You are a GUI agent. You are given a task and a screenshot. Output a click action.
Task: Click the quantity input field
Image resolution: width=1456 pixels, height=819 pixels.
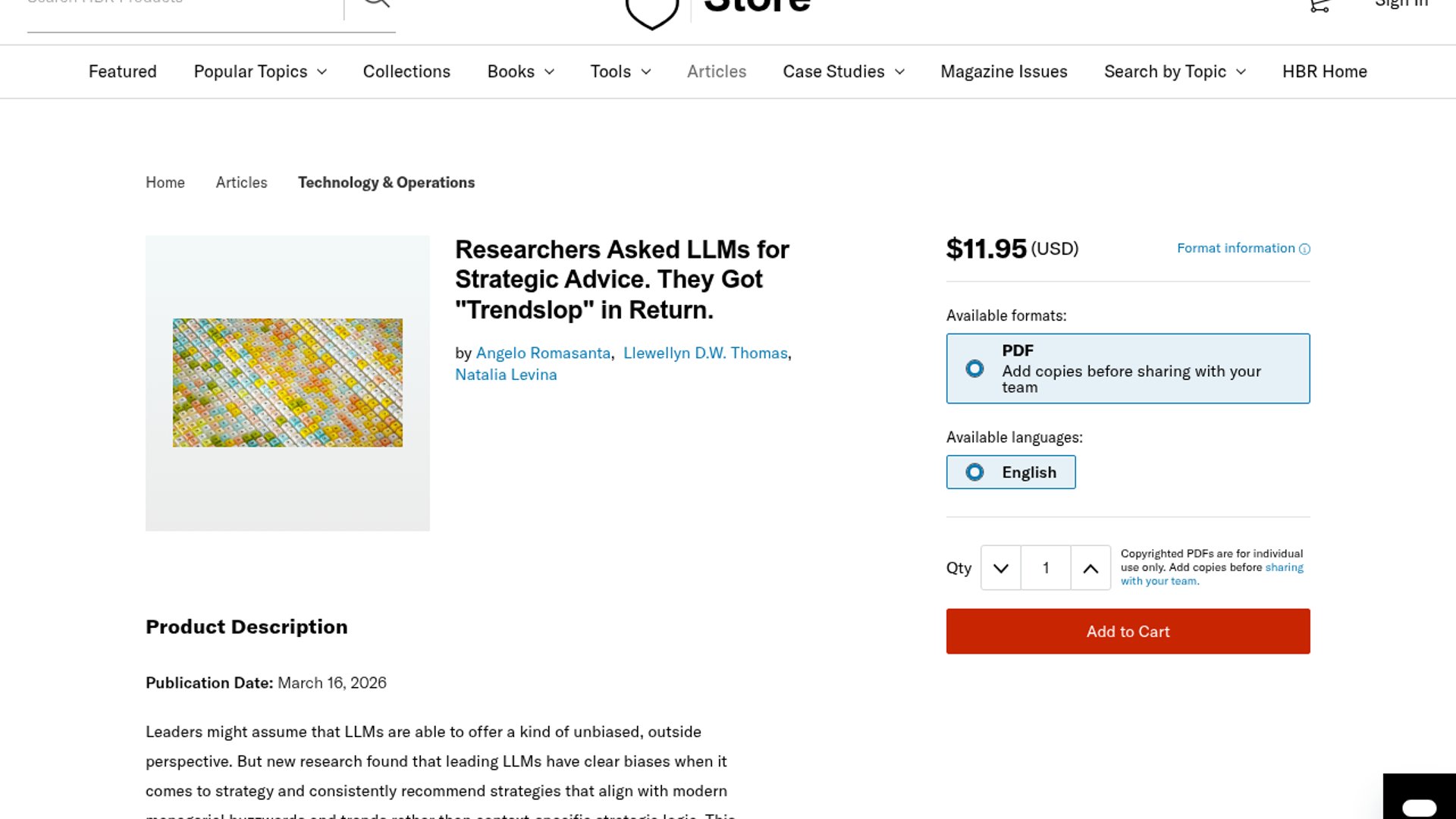click(x=1046, y=568)
